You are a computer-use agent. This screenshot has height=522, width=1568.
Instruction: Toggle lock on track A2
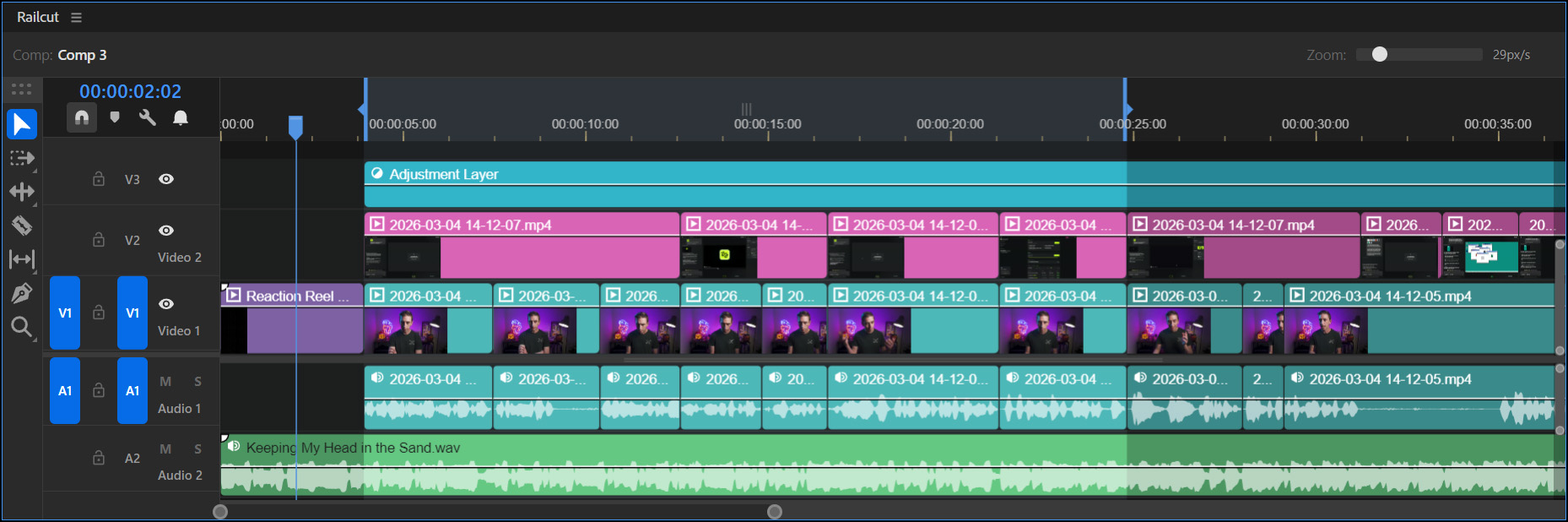(x=99, y=458)
